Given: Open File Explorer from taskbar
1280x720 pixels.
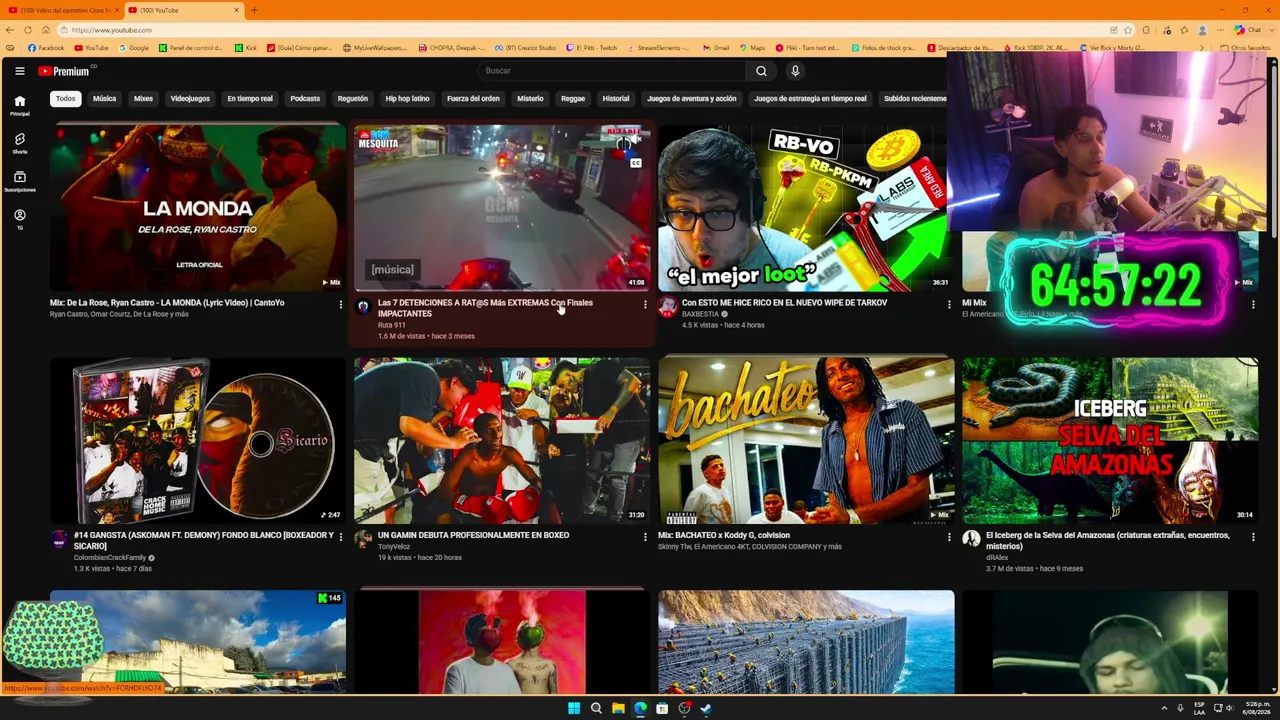Looking at the screenshot, I should (x=618, y=708).
